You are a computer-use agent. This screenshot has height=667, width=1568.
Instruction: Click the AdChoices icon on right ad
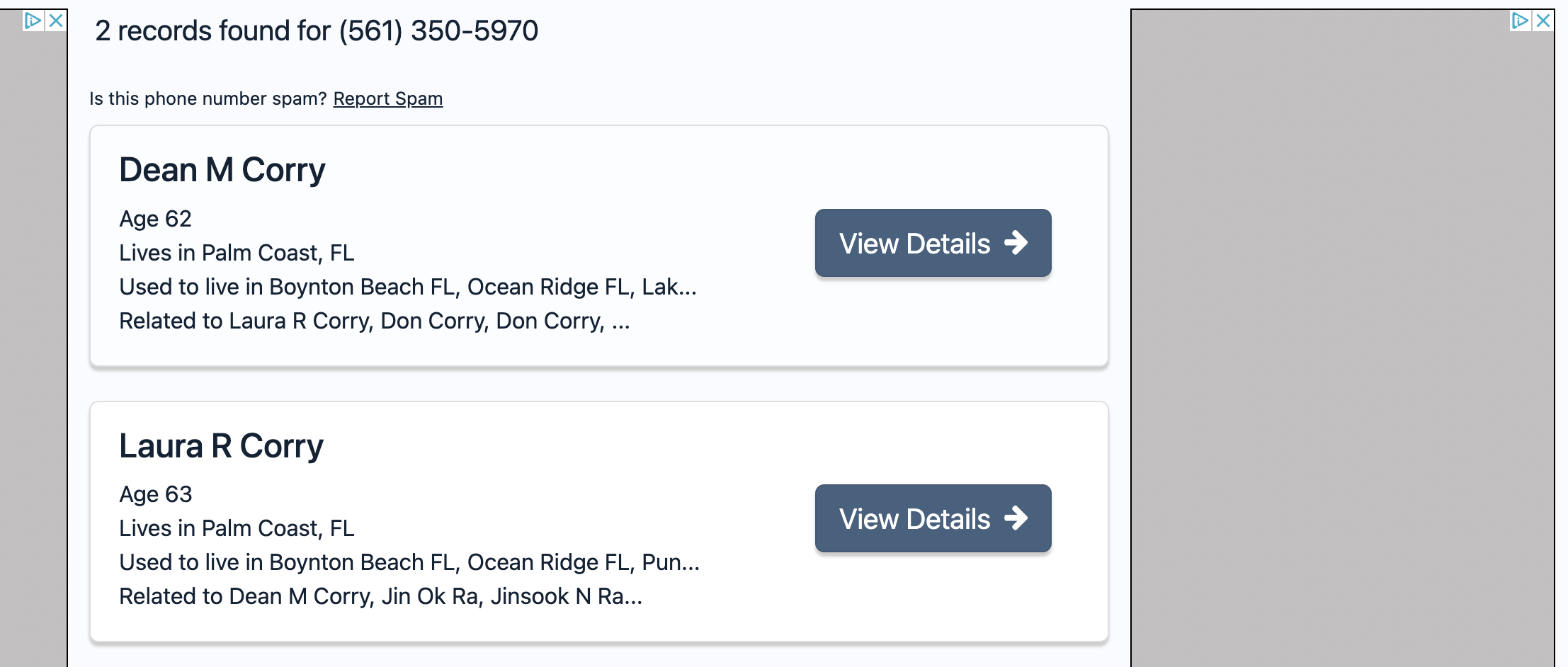tap(1519, 21)
